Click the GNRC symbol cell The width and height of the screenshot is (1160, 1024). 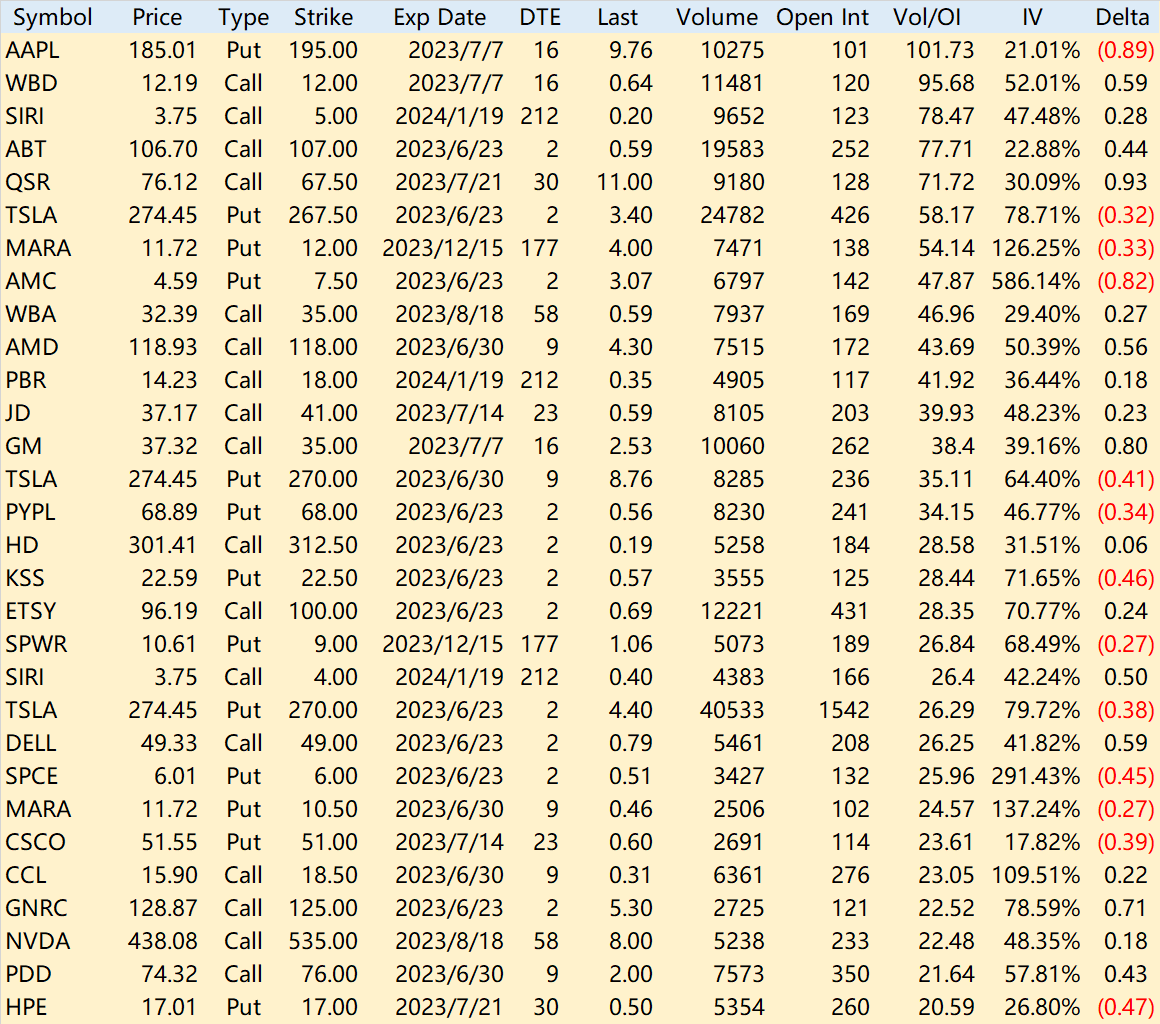(36, 908)
